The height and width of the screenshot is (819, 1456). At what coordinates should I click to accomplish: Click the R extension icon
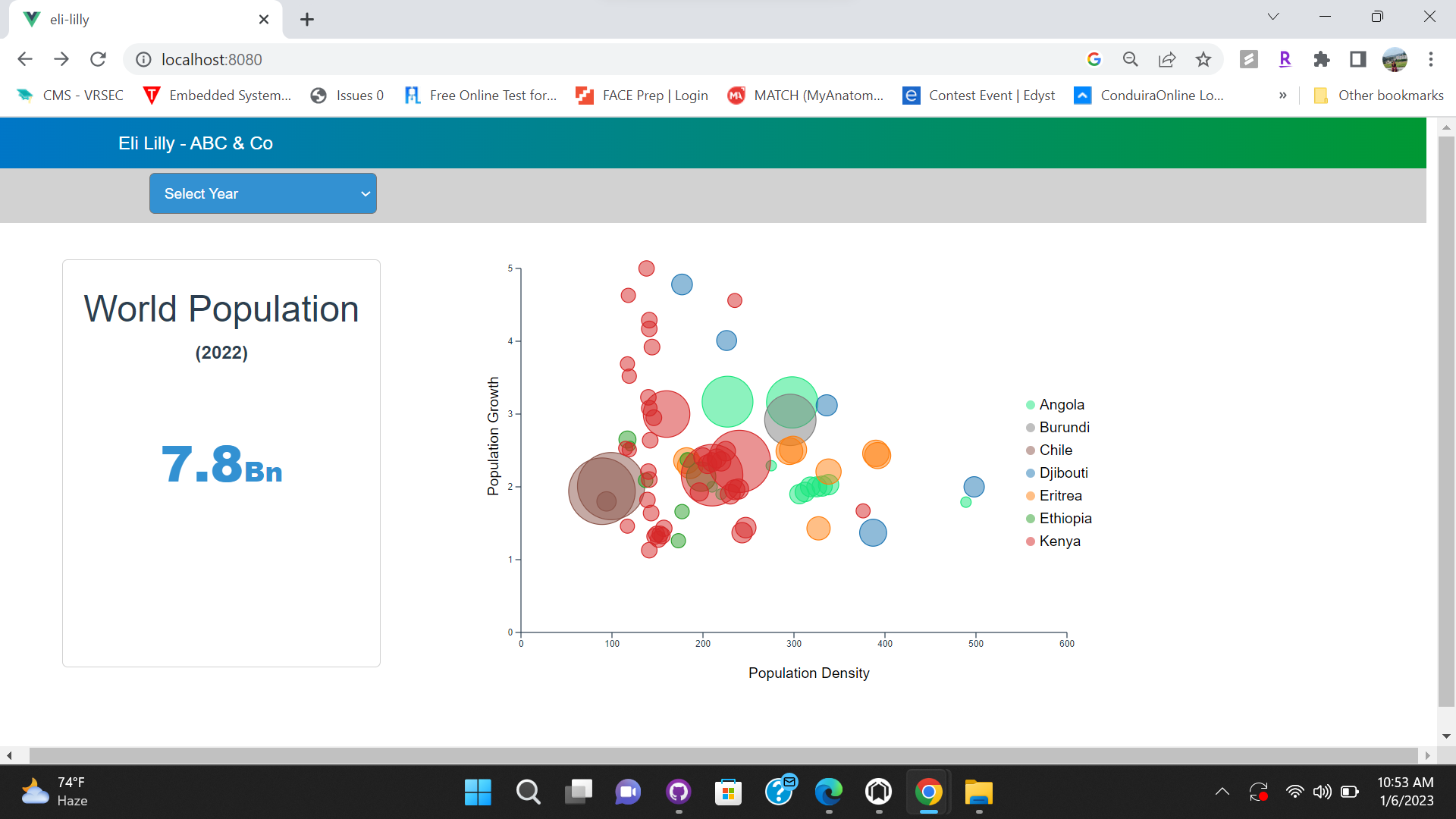click(x=1285, y=59)
